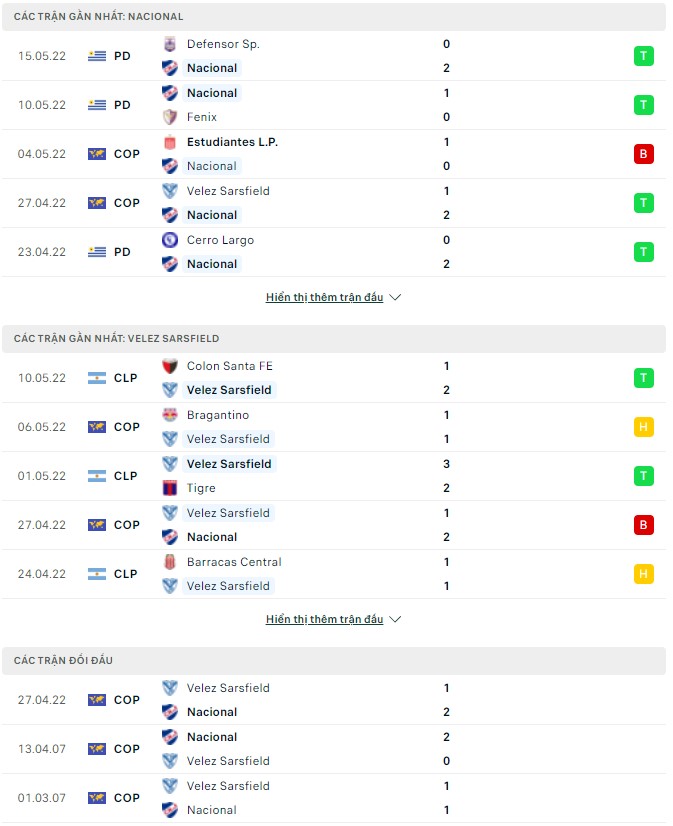The width and height of the screenshot is (673, 826).
Task: Click the red B badge on the Estudiantes loss
Action: pos(643,154)
